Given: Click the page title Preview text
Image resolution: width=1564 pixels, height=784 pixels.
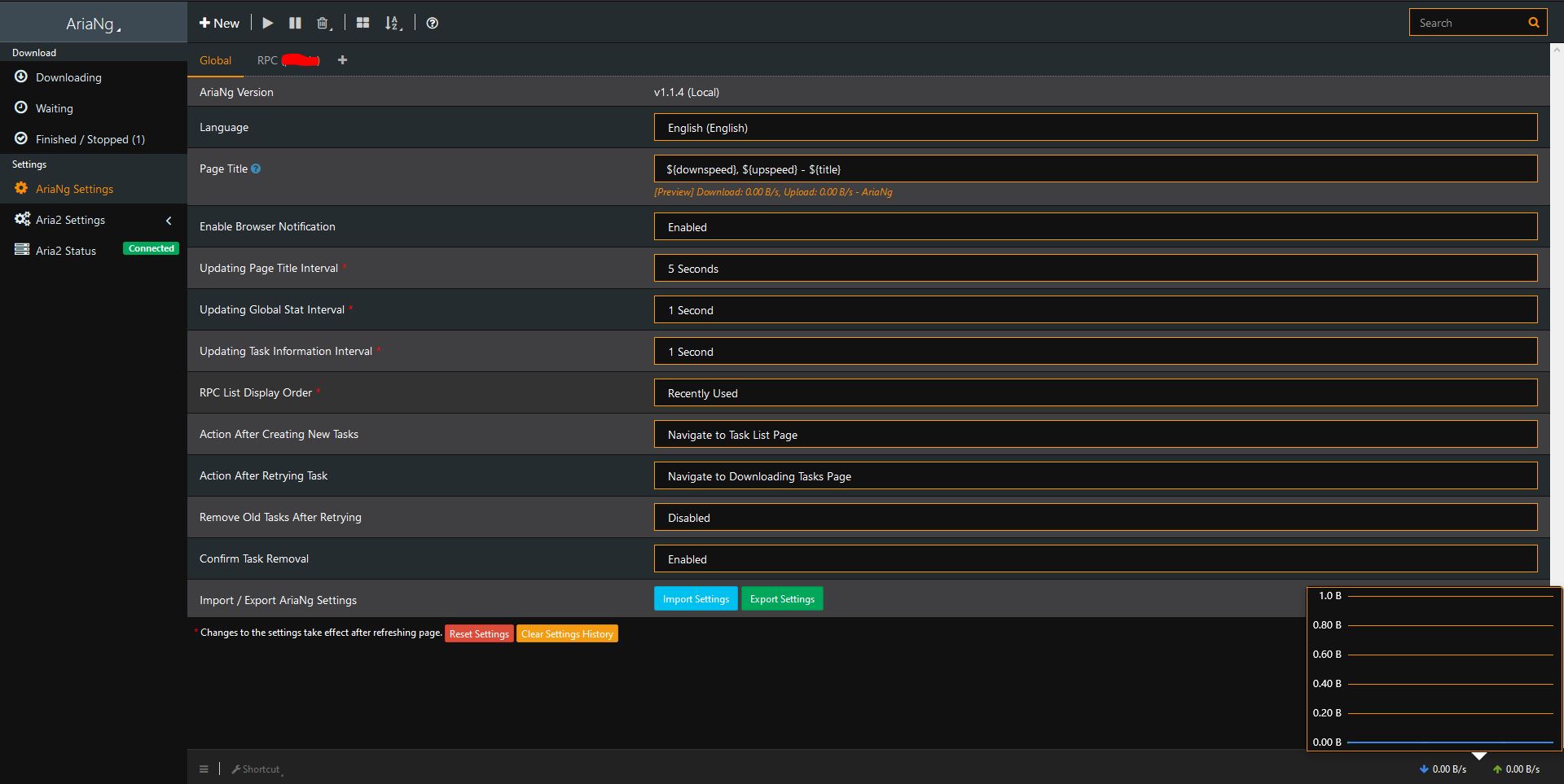Looking at the screenshot, I should click(x=773, y=192).
